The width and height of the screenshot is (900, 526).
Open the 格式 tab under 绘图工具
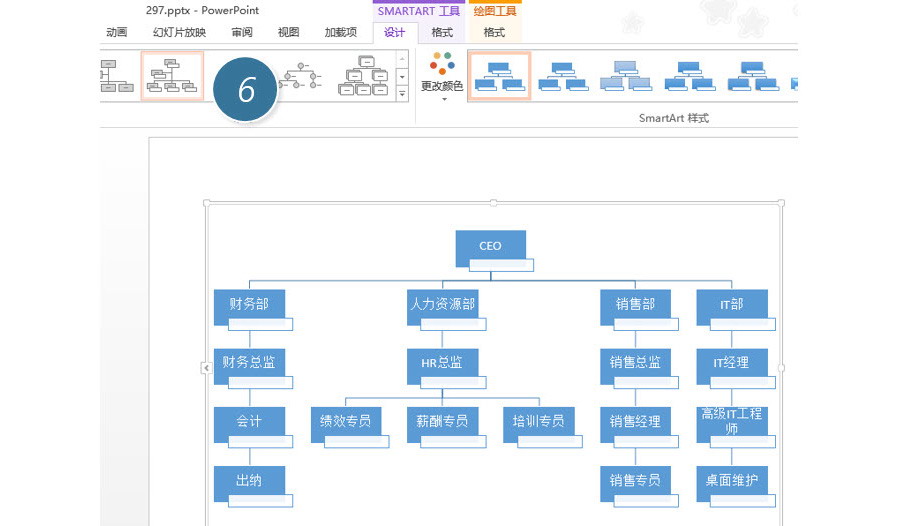(494, 32)
